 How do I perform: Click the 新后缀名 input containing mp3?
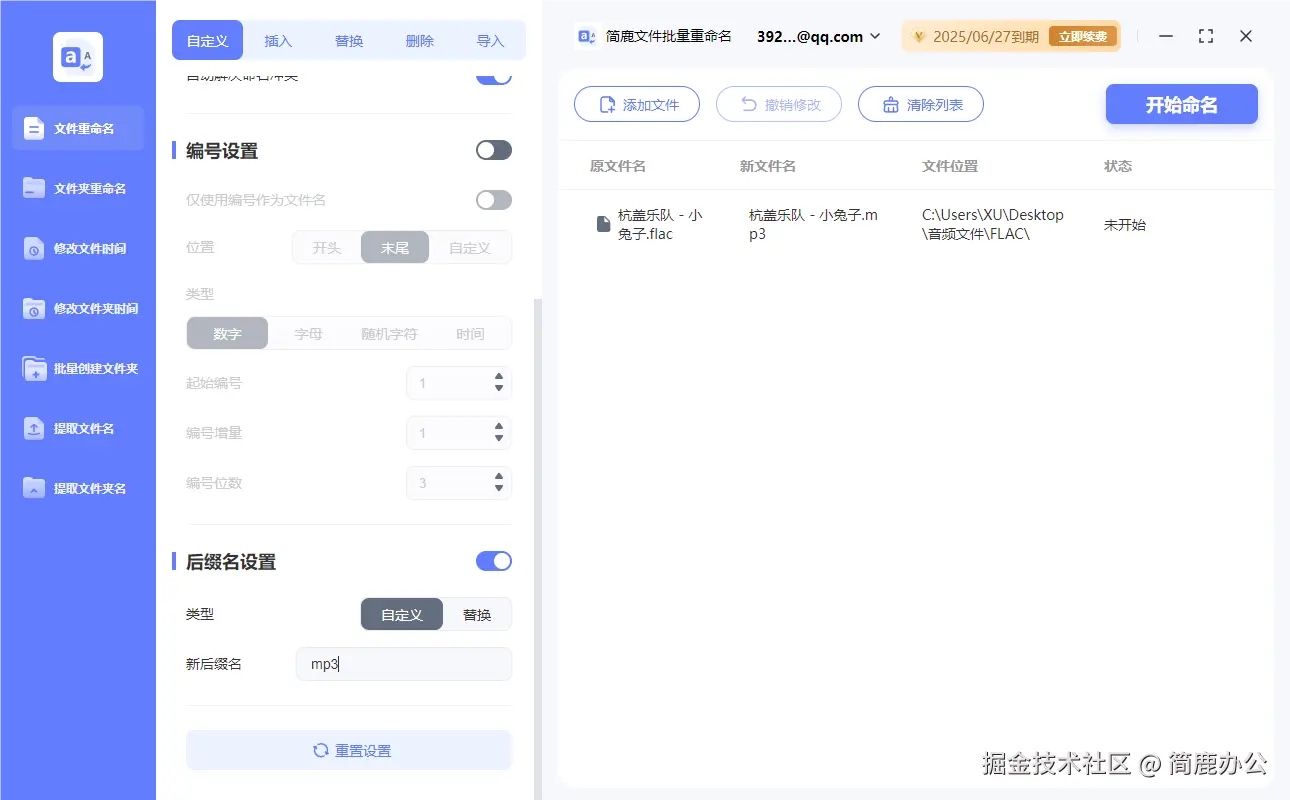[403, 663]
